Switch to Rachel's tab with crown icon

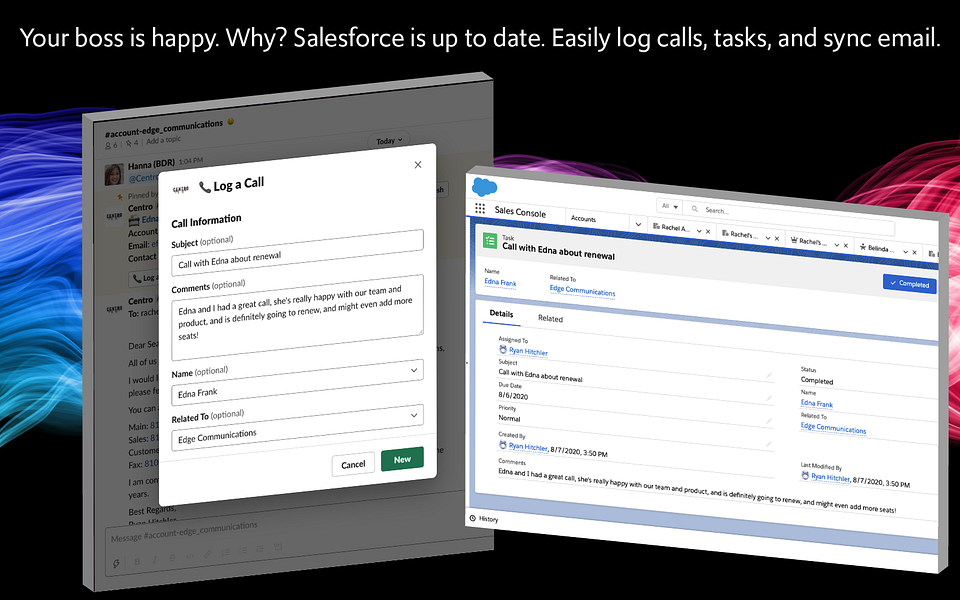tap(808, 241)
